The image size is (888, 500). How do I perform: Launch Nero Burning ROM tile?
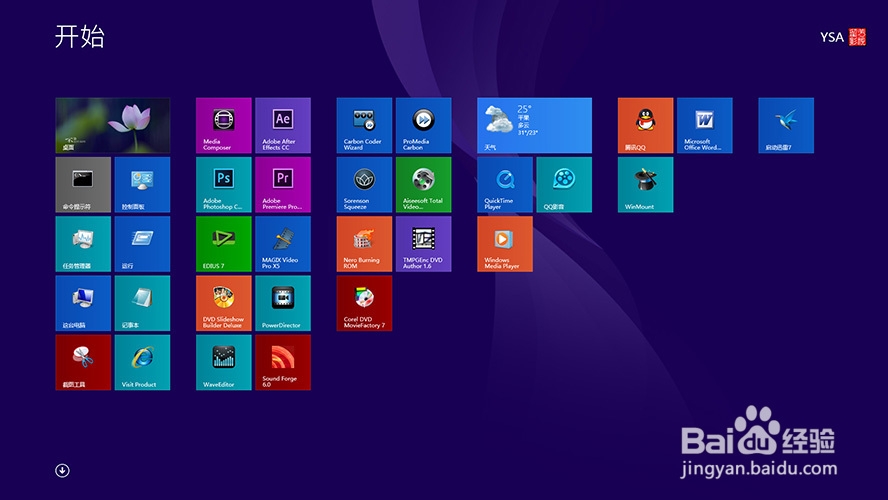tap(364, 244)
